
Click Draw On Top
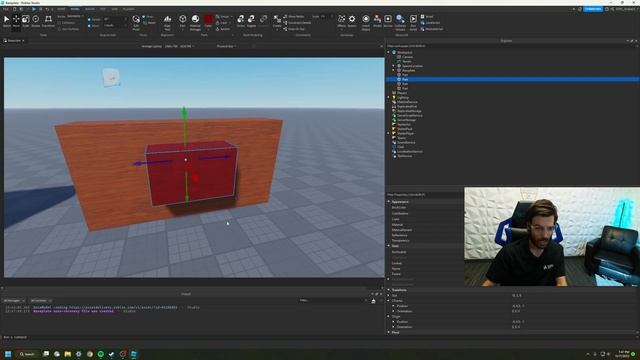294,29
